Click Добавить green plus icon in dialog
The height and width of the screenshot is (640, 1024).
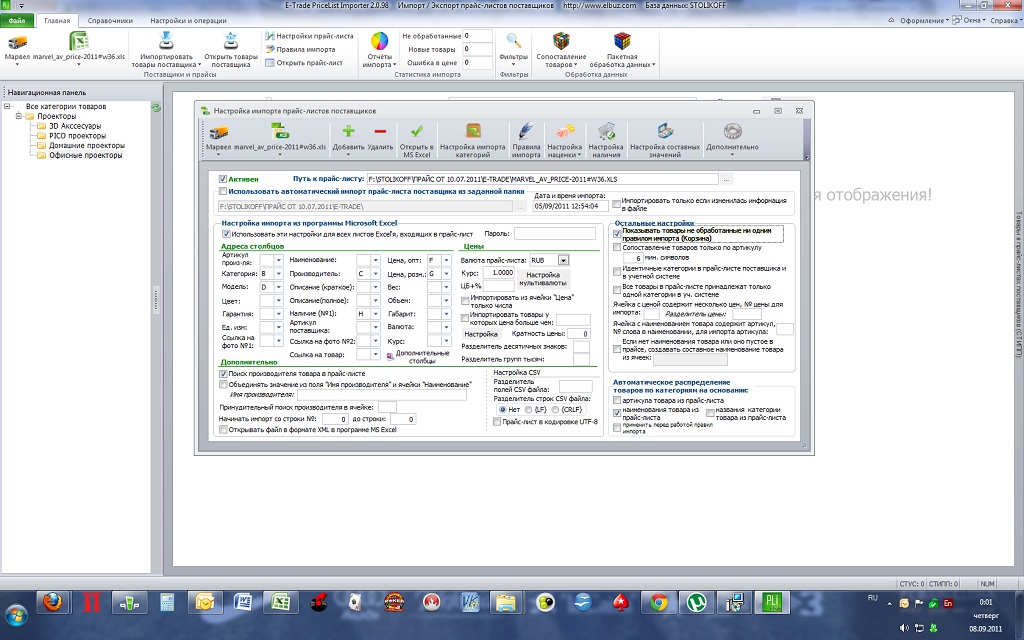[x=348, y=131]
